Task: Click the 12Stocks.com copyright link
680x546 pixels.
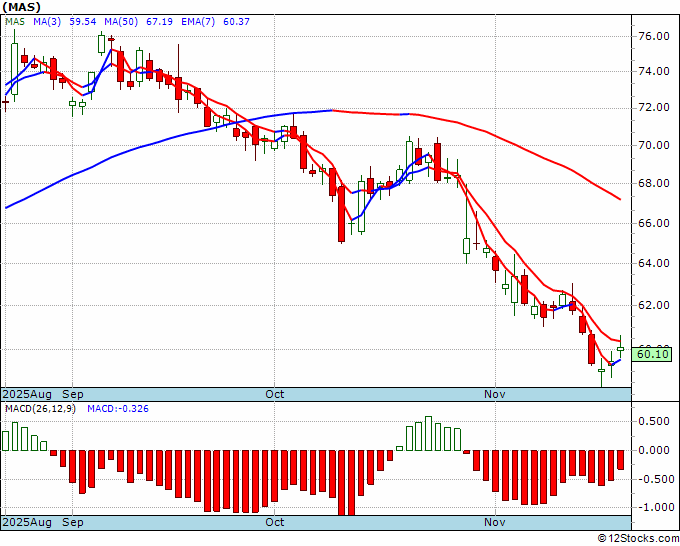Action: (x=638, y=539)
